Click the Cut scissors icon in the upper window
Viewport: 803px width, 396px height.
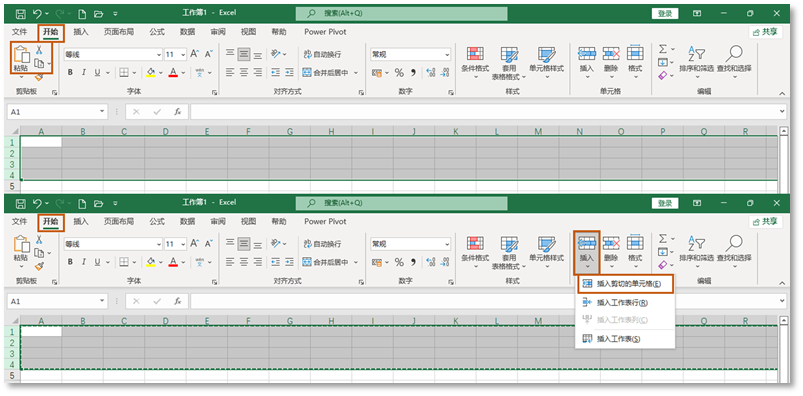(39, 50)
